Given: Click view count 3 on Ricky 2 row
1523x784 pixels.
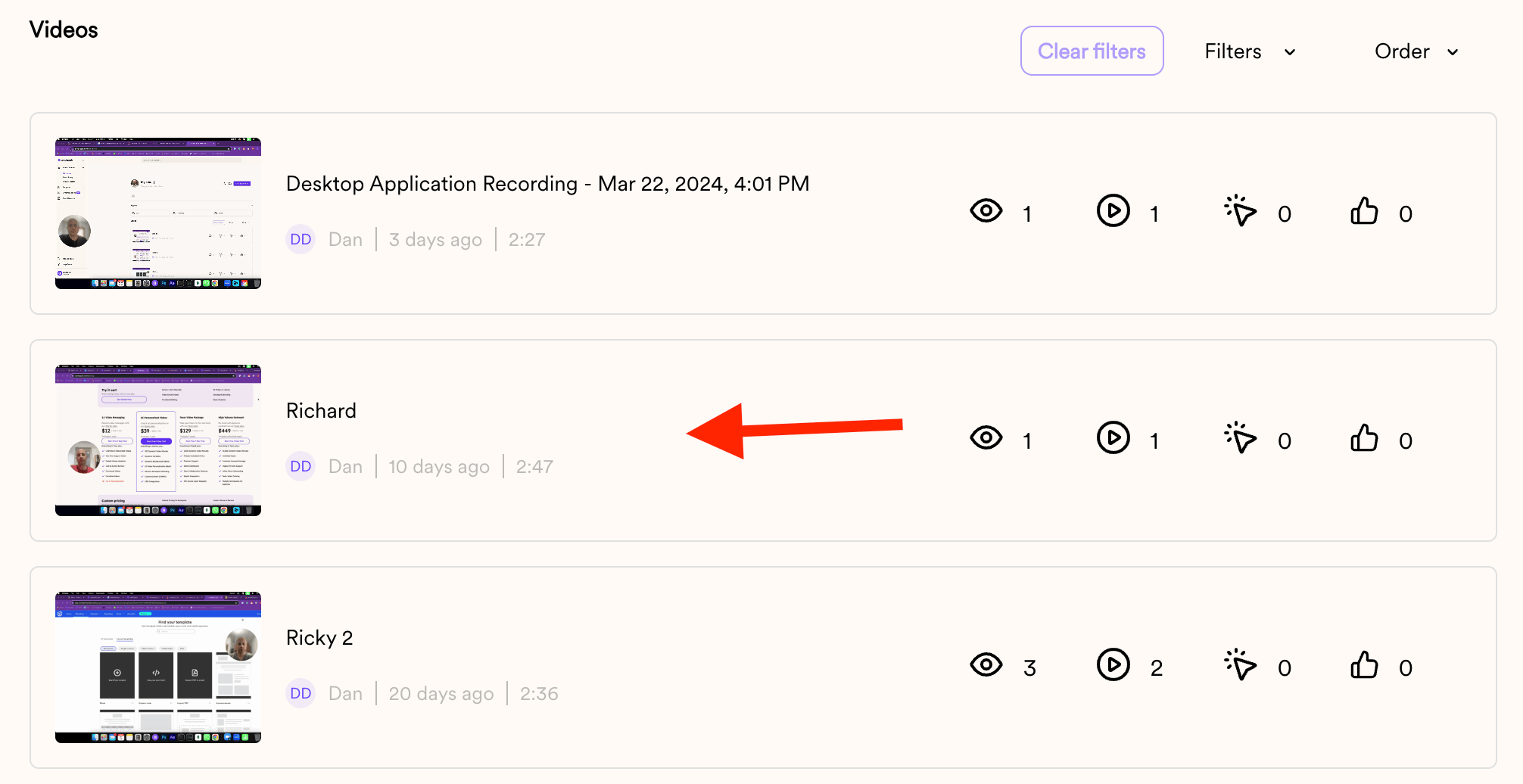Looking at the screenshot, I should click(1029, 668).
